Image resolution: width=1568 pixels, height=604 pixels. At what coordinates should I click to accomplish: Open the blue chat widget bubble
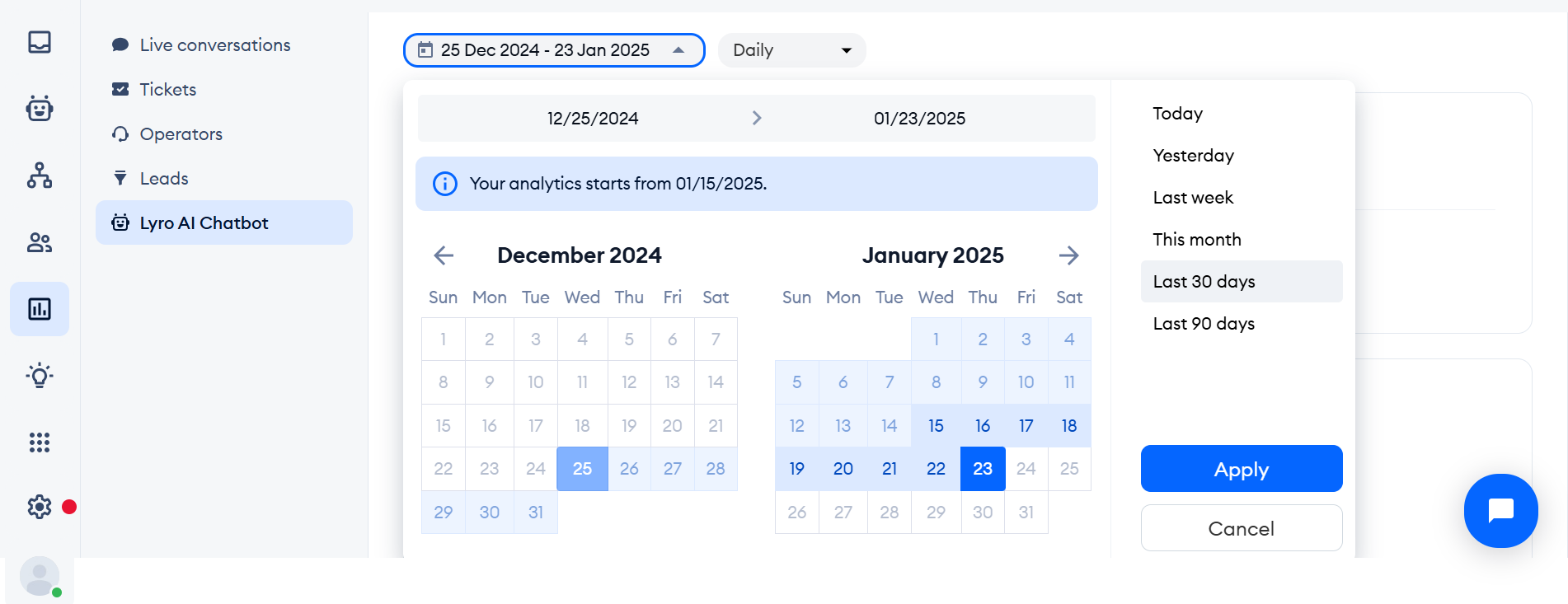(1500, 511)
